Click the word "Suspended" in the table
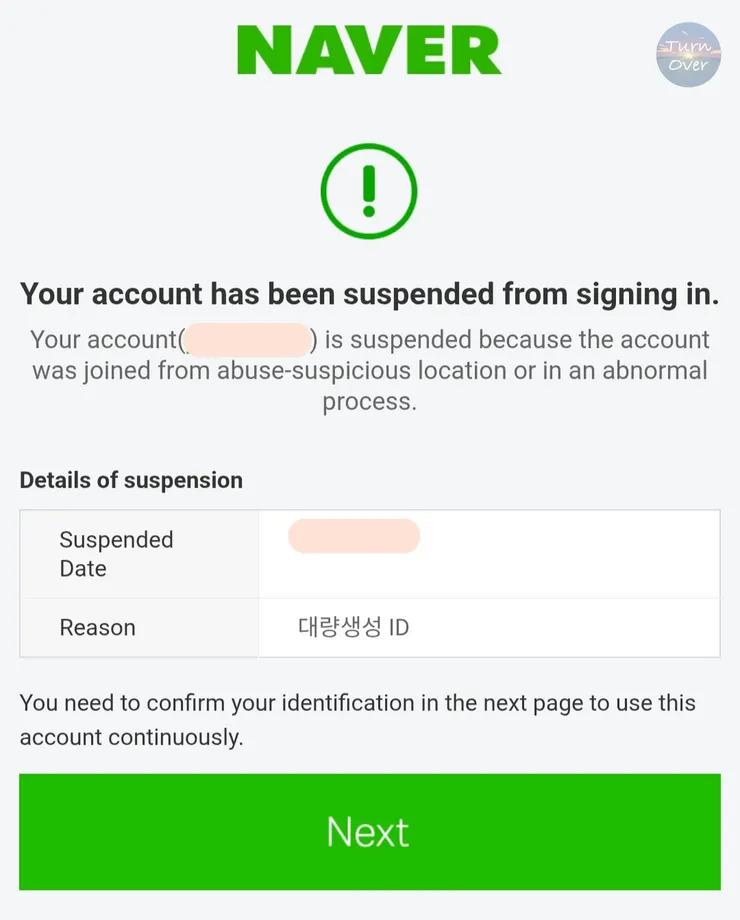 pyautogui.click(x=116, y=540)
